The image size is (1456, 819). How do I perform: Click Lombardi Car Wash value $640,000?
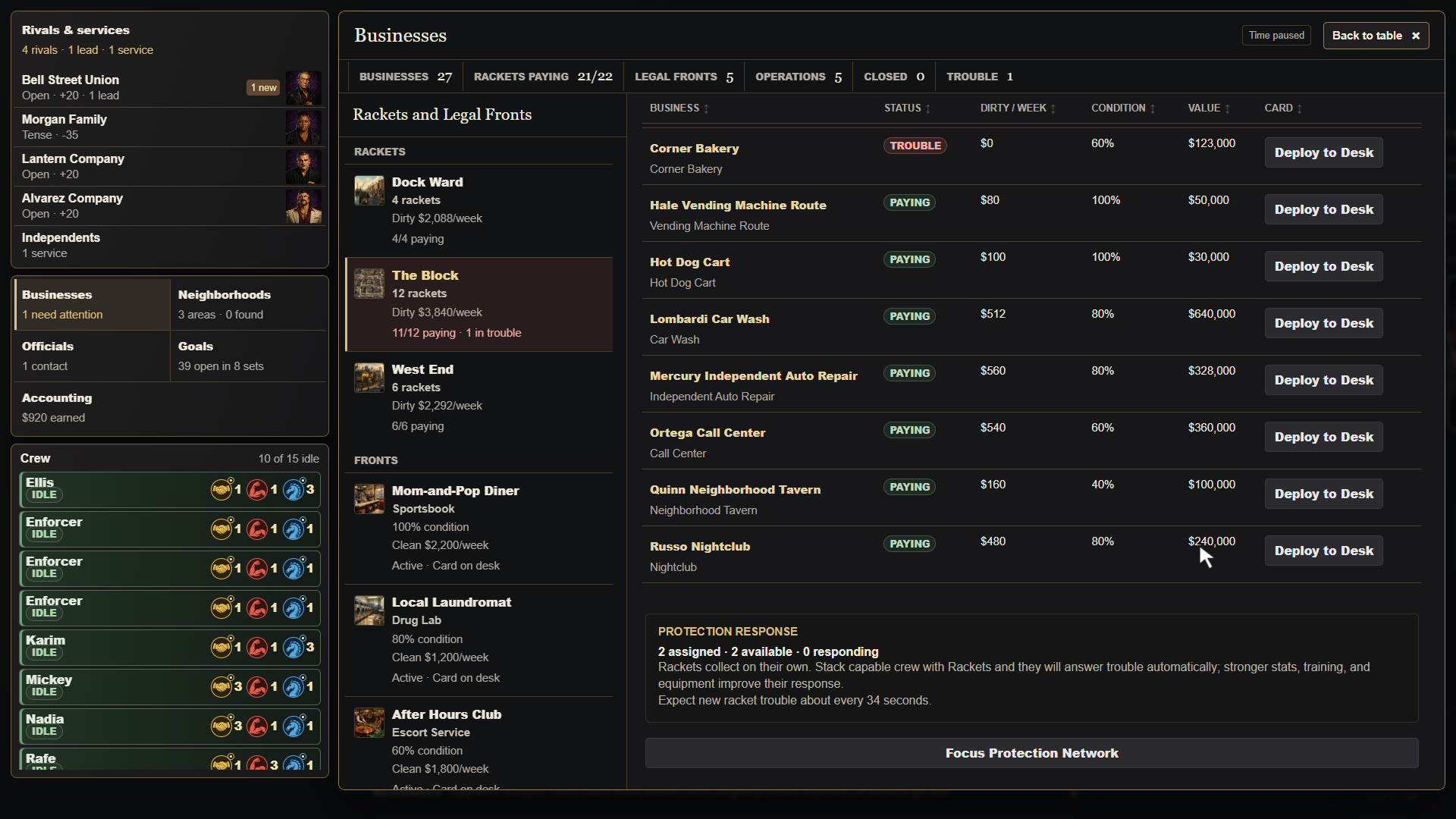(1211, 314)
